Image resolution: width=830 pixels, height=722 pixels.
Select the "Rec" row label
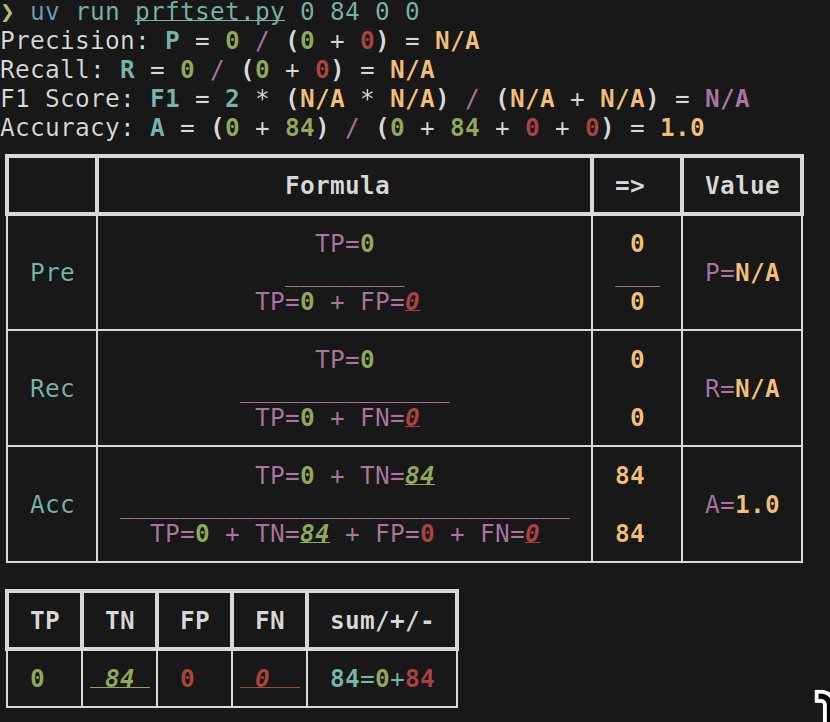pyautogui.click(x=52, y=388)
